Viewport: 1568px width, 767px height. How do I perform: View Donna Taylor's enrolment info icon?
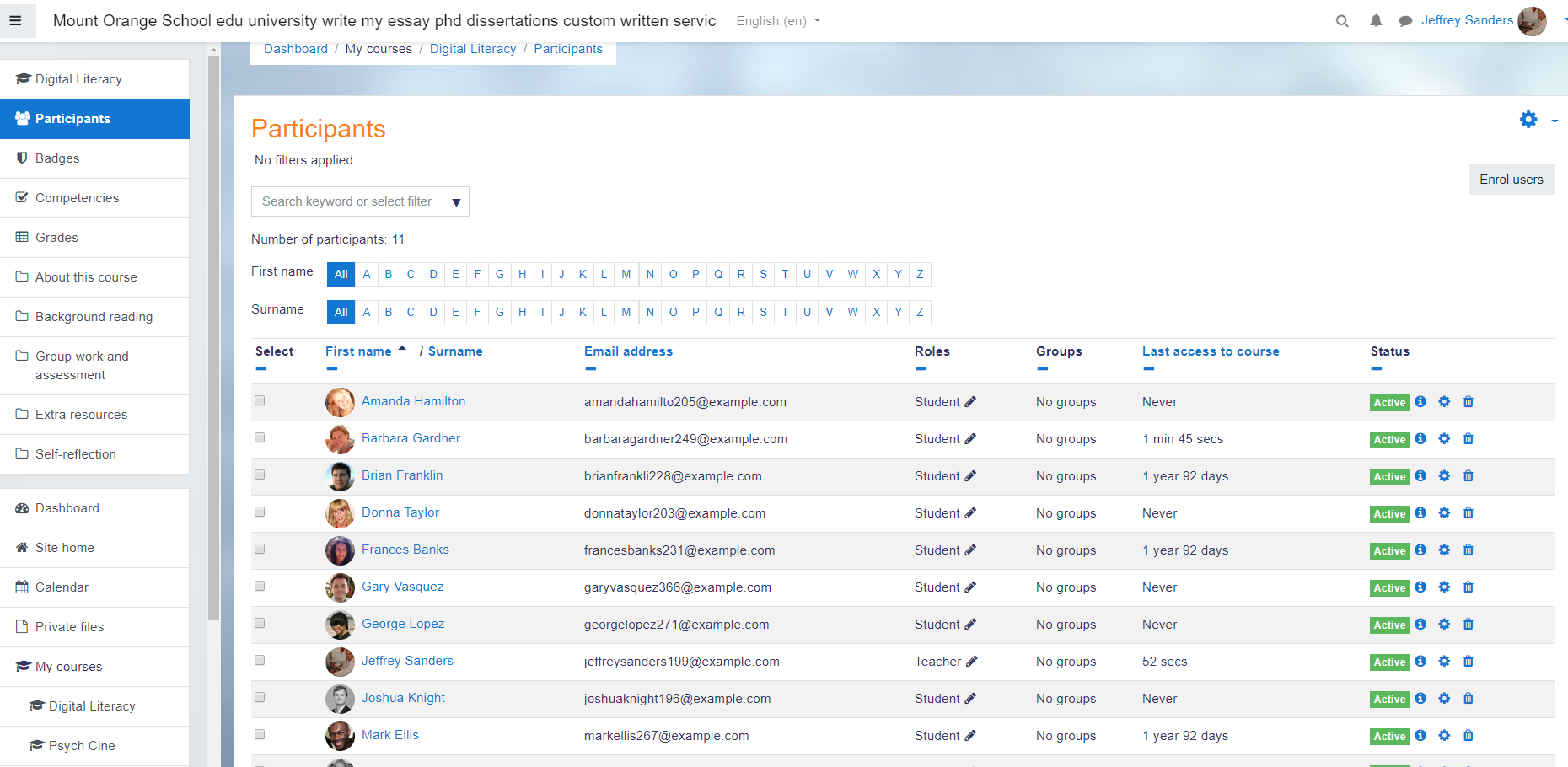(1420, 513)
